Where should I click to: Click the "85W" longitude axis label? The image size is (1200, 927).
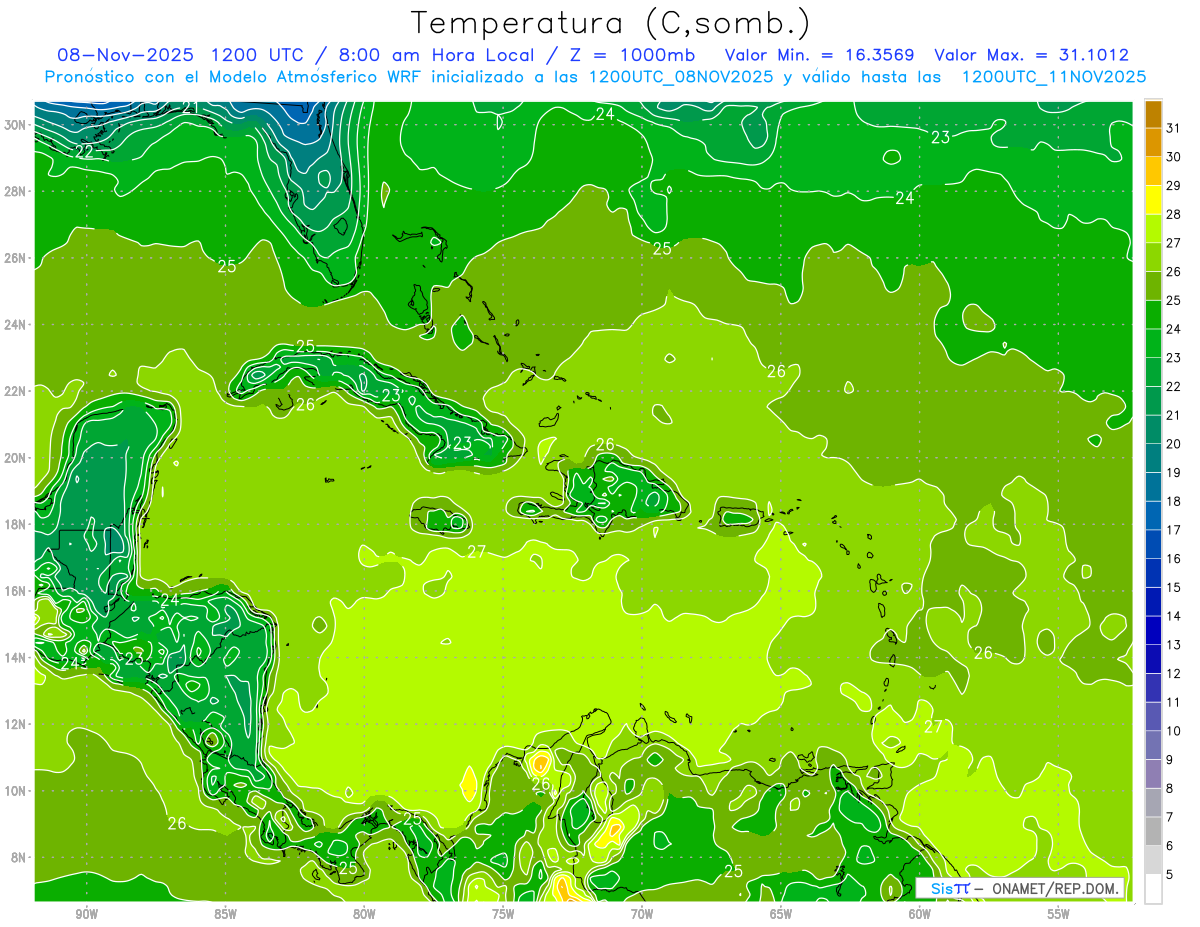(225, 914)
